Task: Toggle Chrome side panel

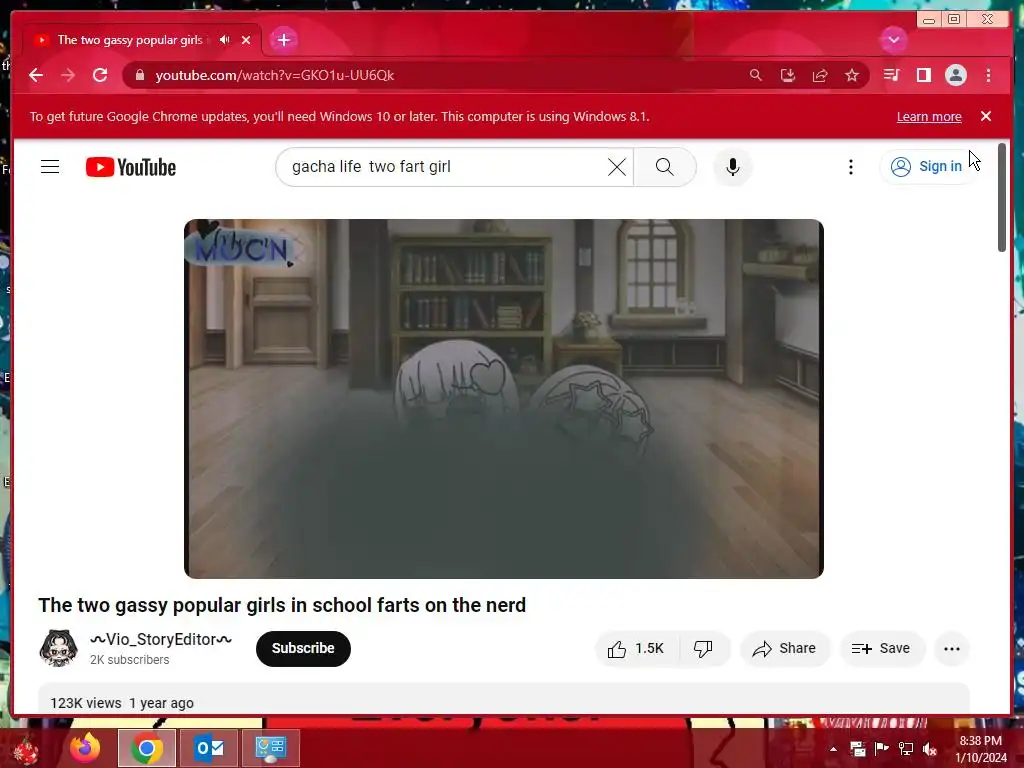Action: (x=923, y=75)
